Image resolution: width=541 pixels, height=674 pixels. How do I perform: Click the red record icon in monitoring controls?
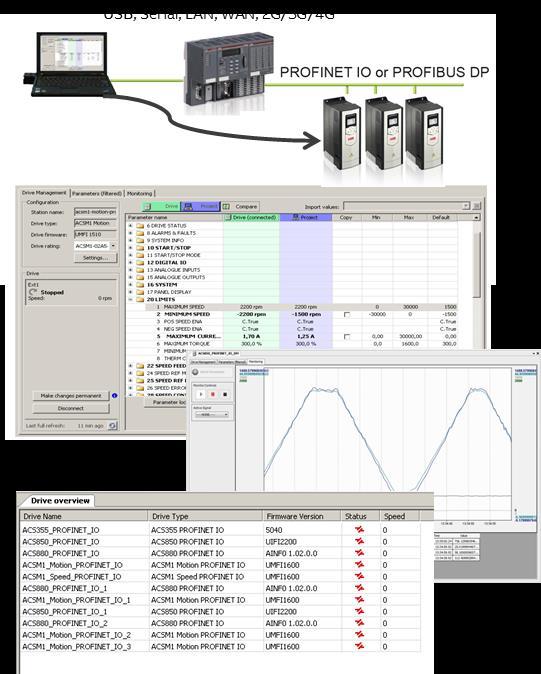pos(213,394)
